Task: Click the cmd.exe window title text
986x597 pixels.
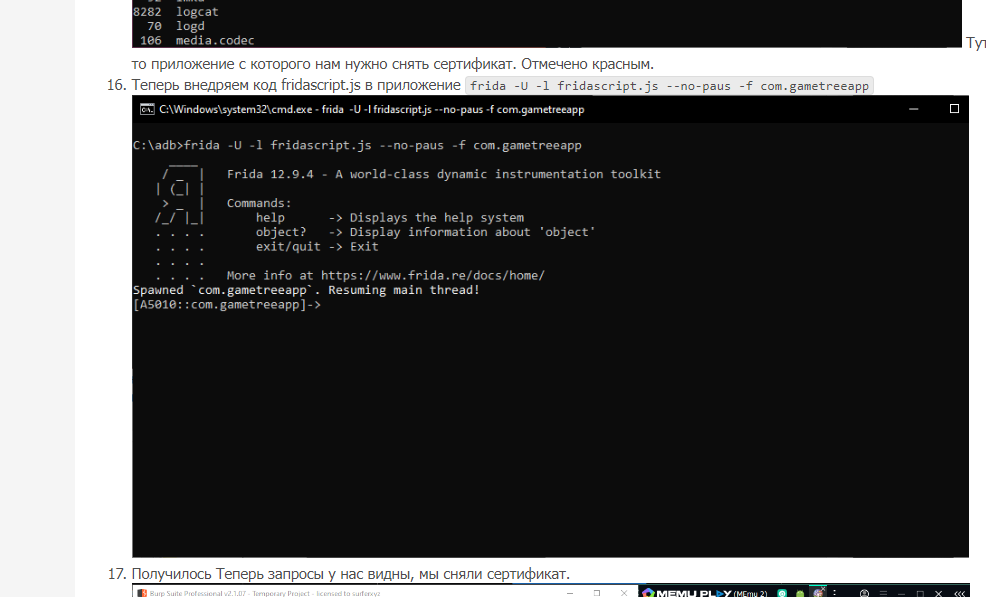Action: point(372,109)
